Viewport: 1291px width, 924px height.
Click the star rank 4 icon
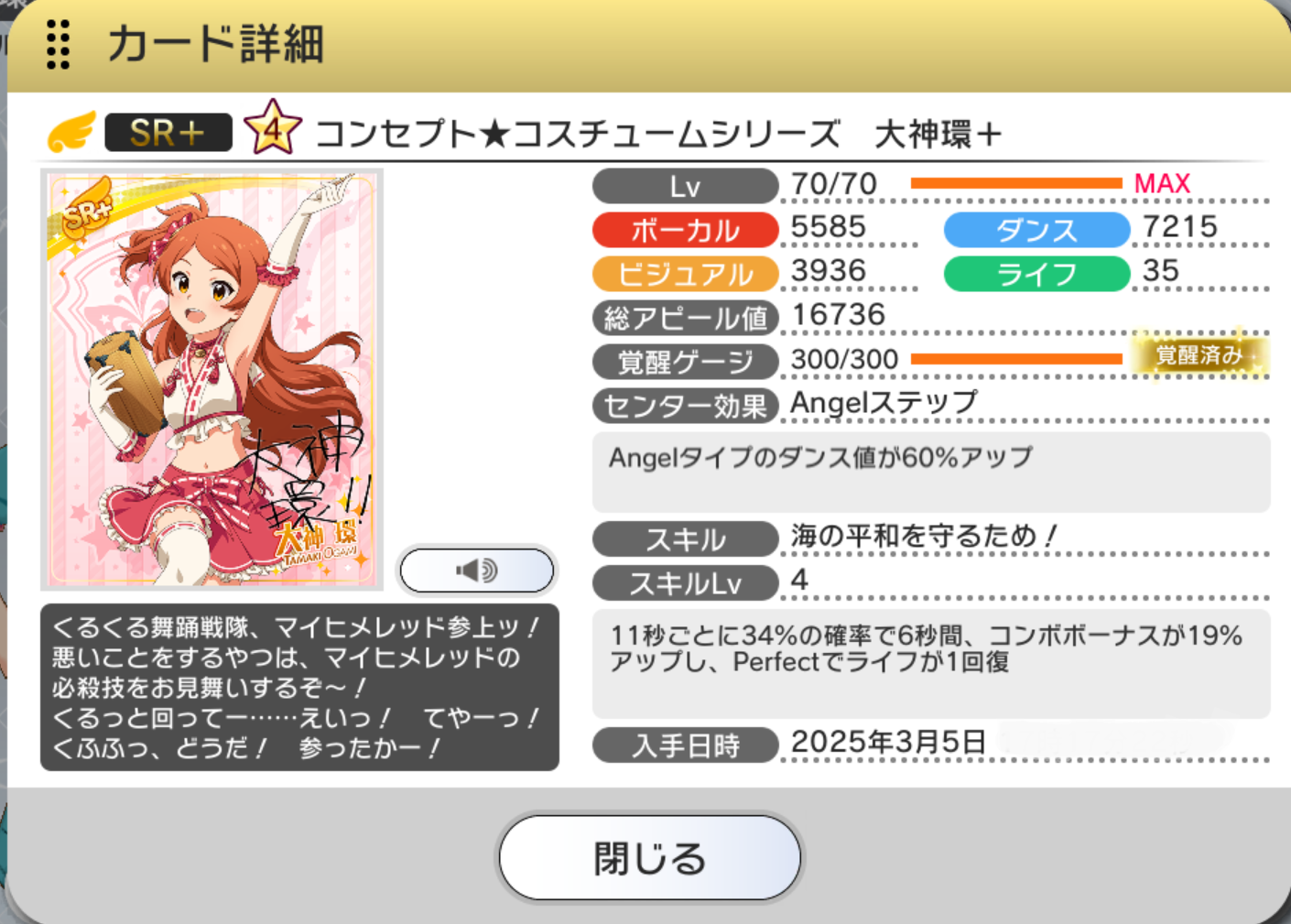click(272, 128)
